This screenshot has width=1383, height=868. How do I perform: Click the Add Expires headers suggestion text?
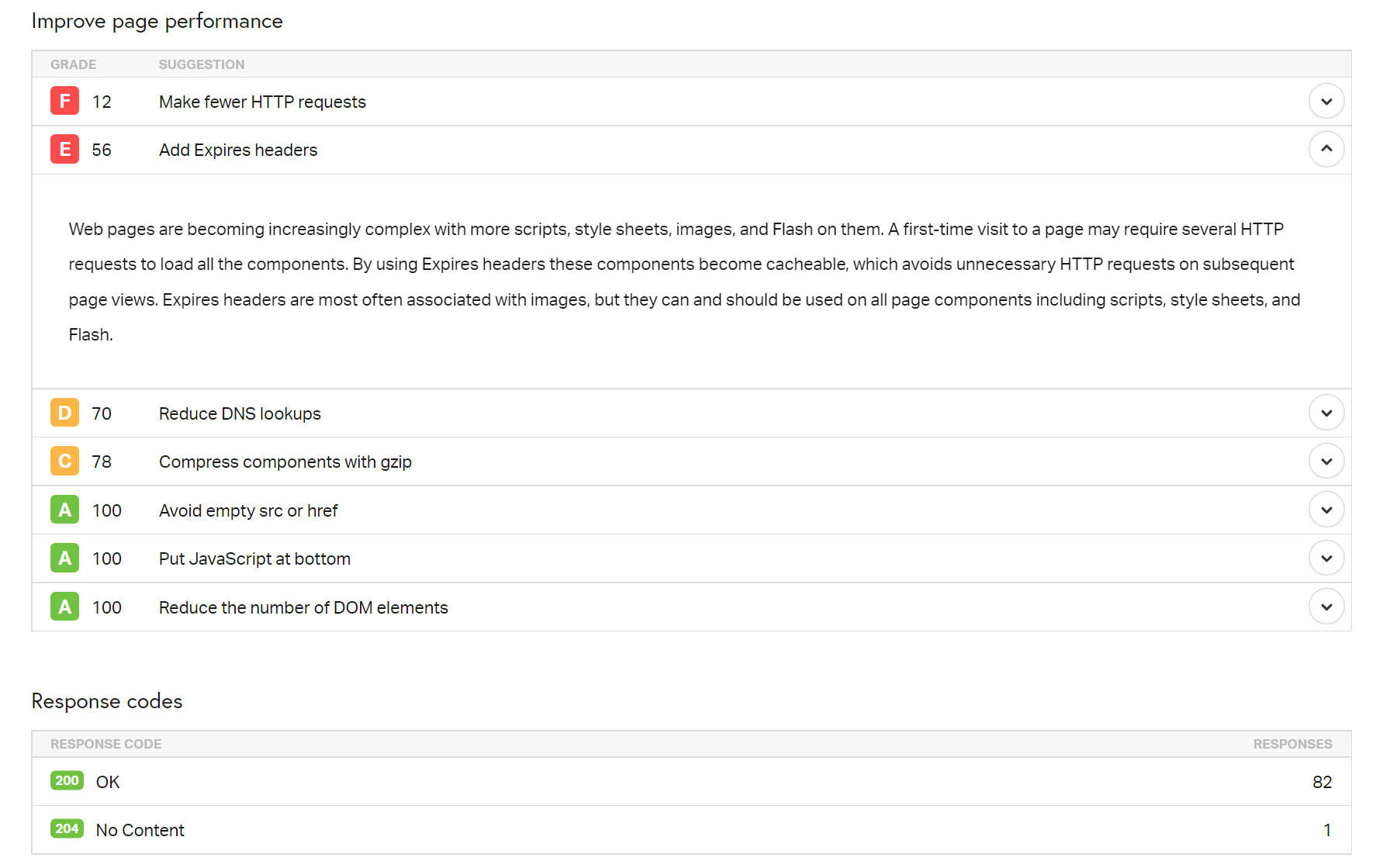[237, 150]
